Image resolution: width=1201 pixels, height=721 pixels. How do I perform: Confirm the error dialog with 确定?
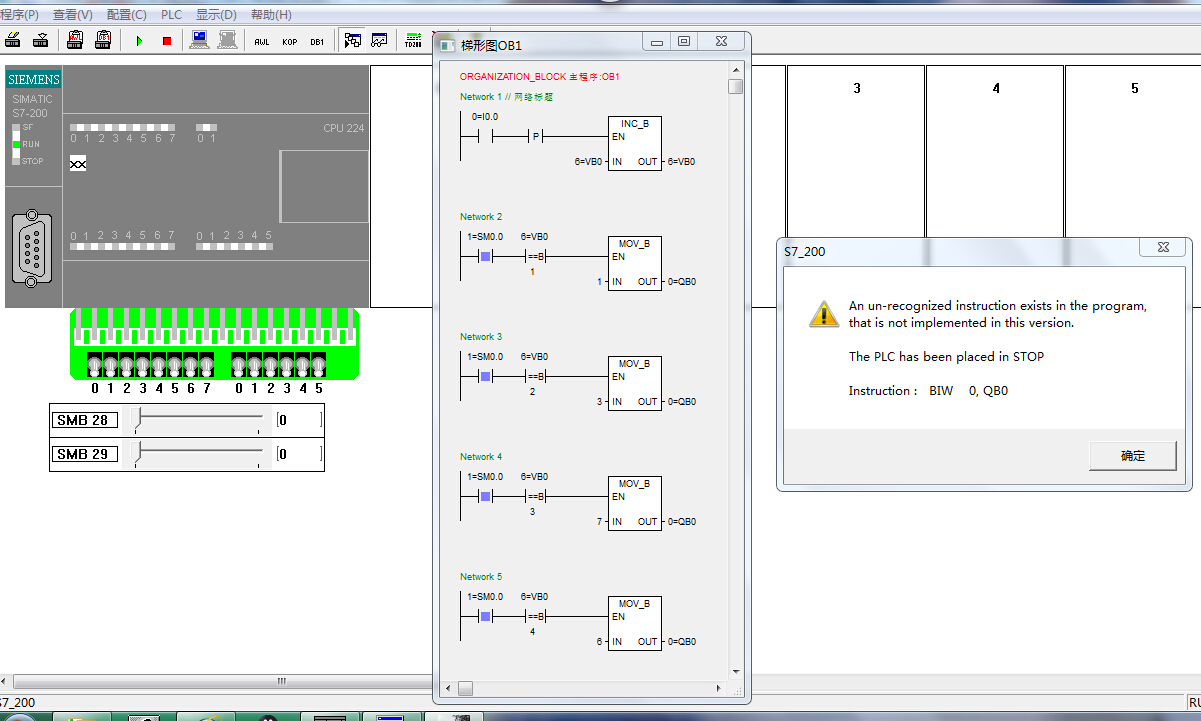1132,456
